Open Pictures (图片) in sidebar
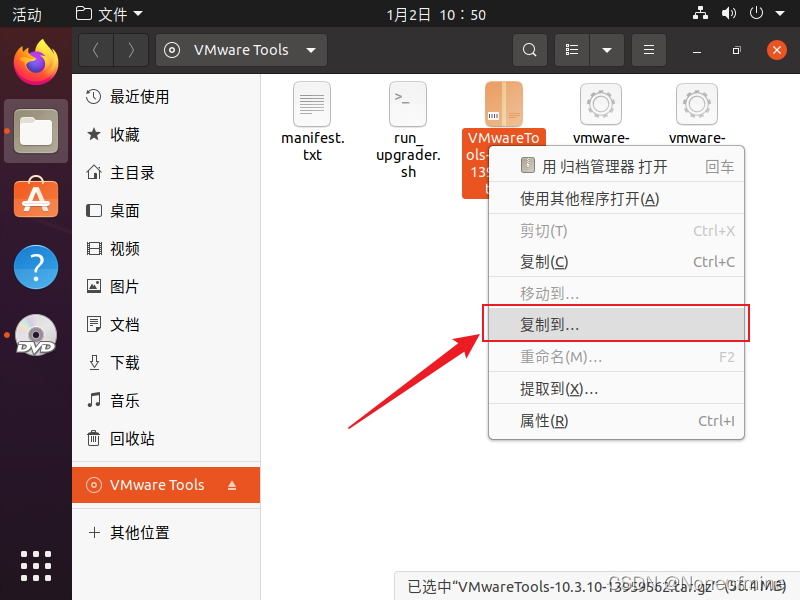 166,287
